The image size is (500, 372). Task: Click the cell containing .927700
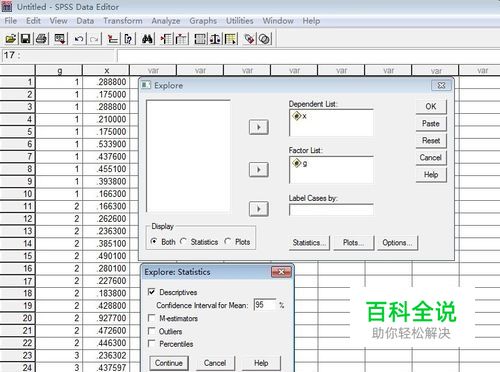tap(106, 318)
